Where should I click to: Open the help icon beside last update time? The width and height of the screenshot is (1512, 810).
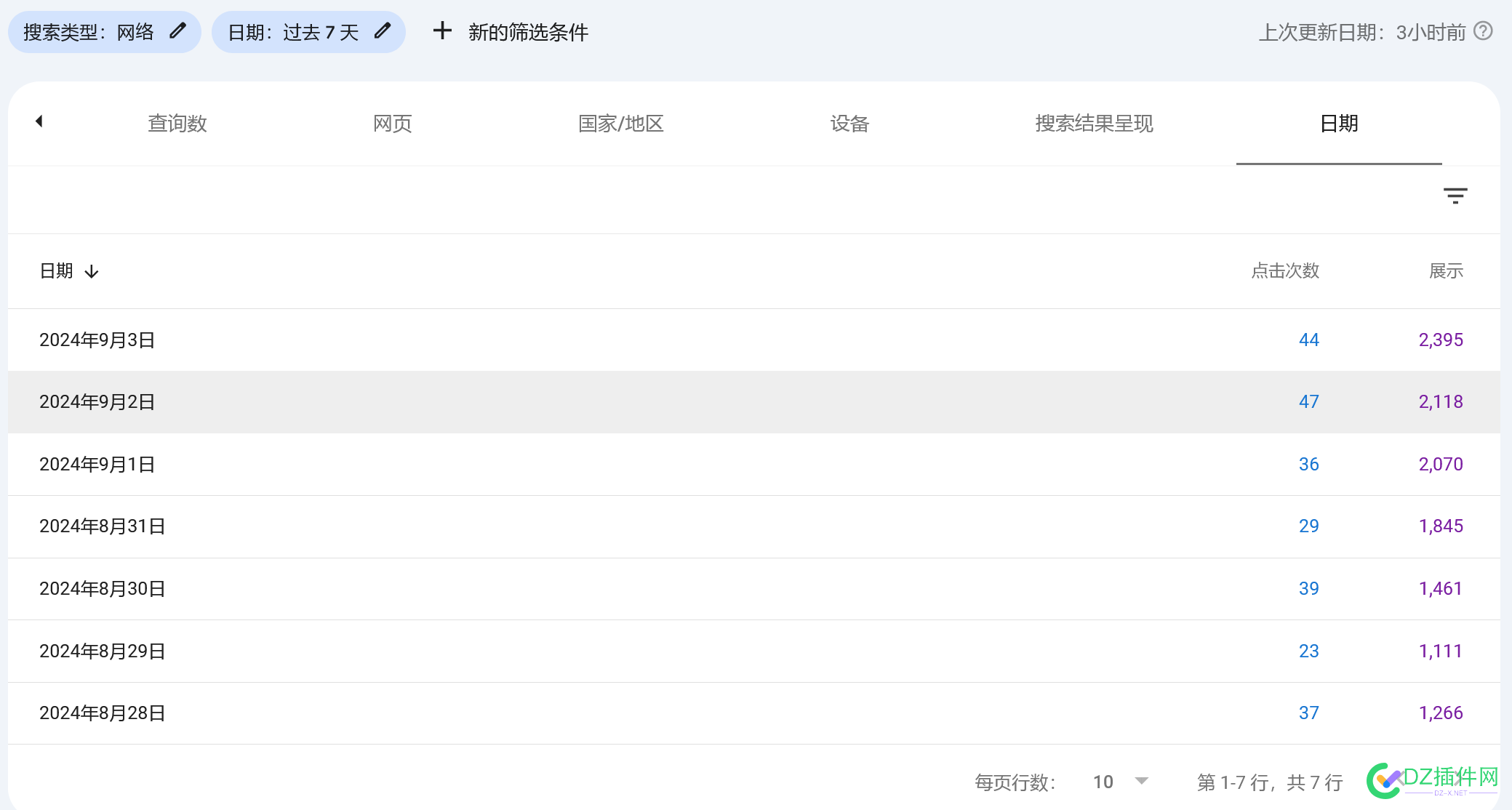[x=1483, y=31]
